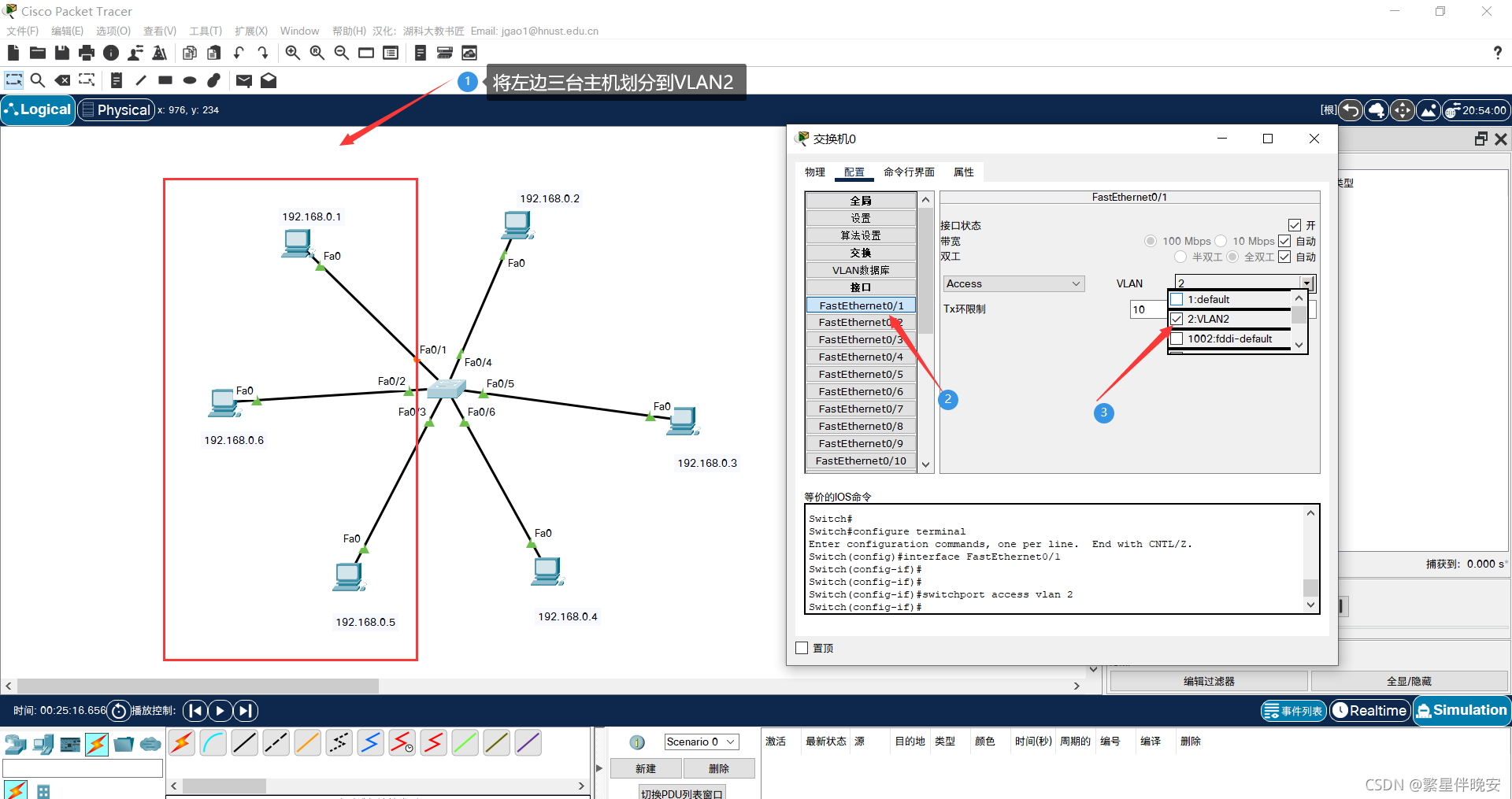Toggle the duplex 自动 checkbox
1512x799 pixels.
click(x=1284, y=257)
